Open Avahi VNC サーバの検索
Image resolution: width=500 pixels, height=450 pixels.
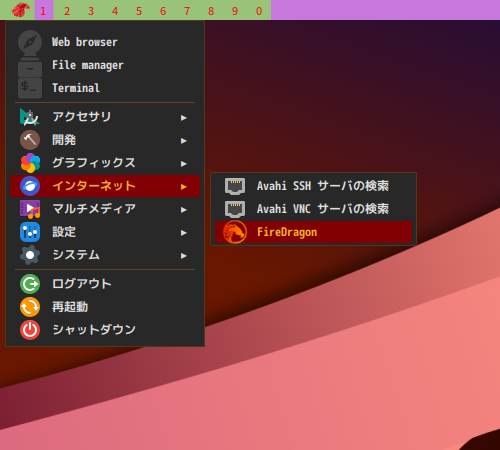[x=313, y=209]
